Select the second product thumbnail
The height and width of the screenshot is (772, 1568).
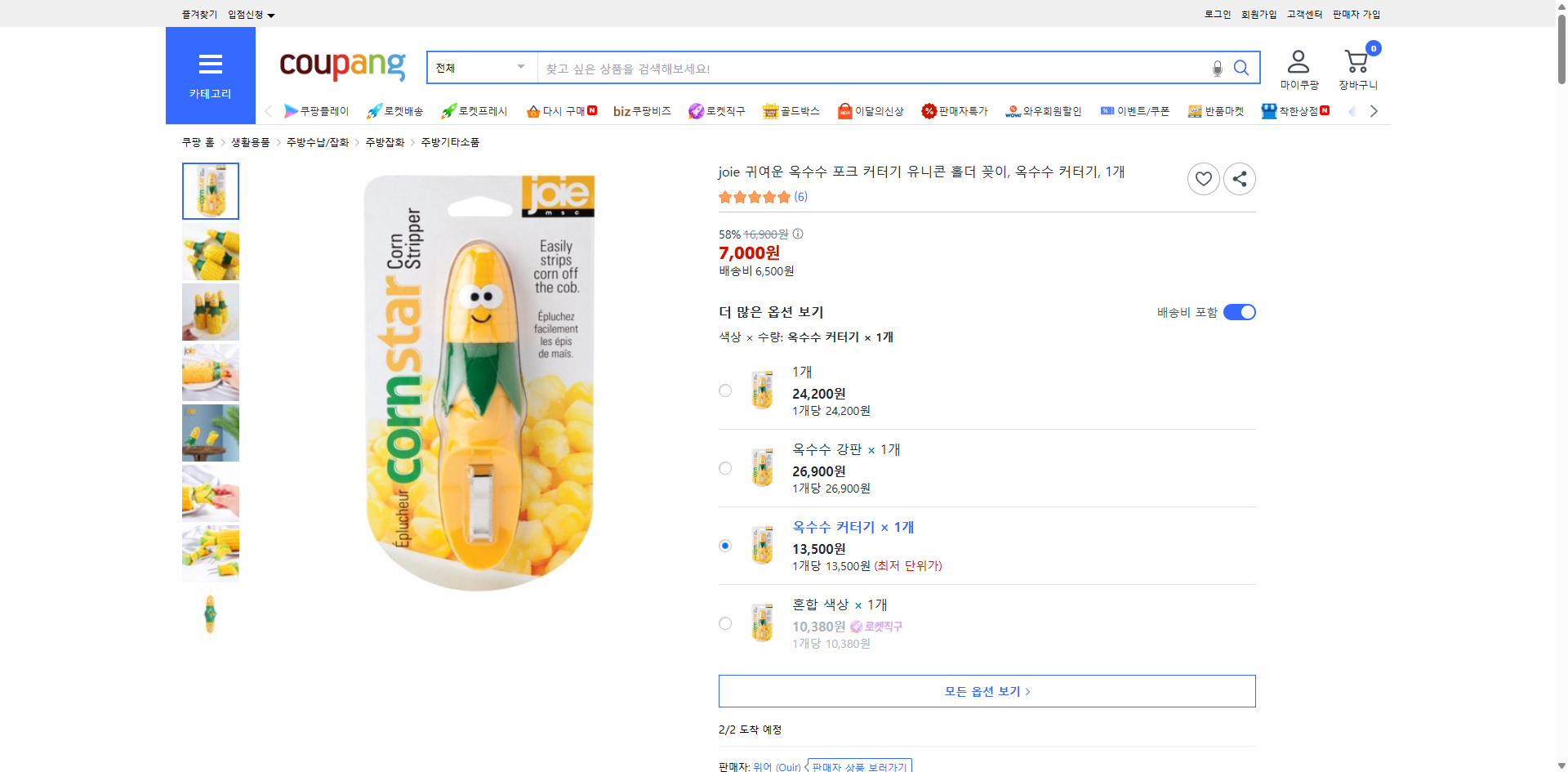pyautogui.click(x=210, y=252)
